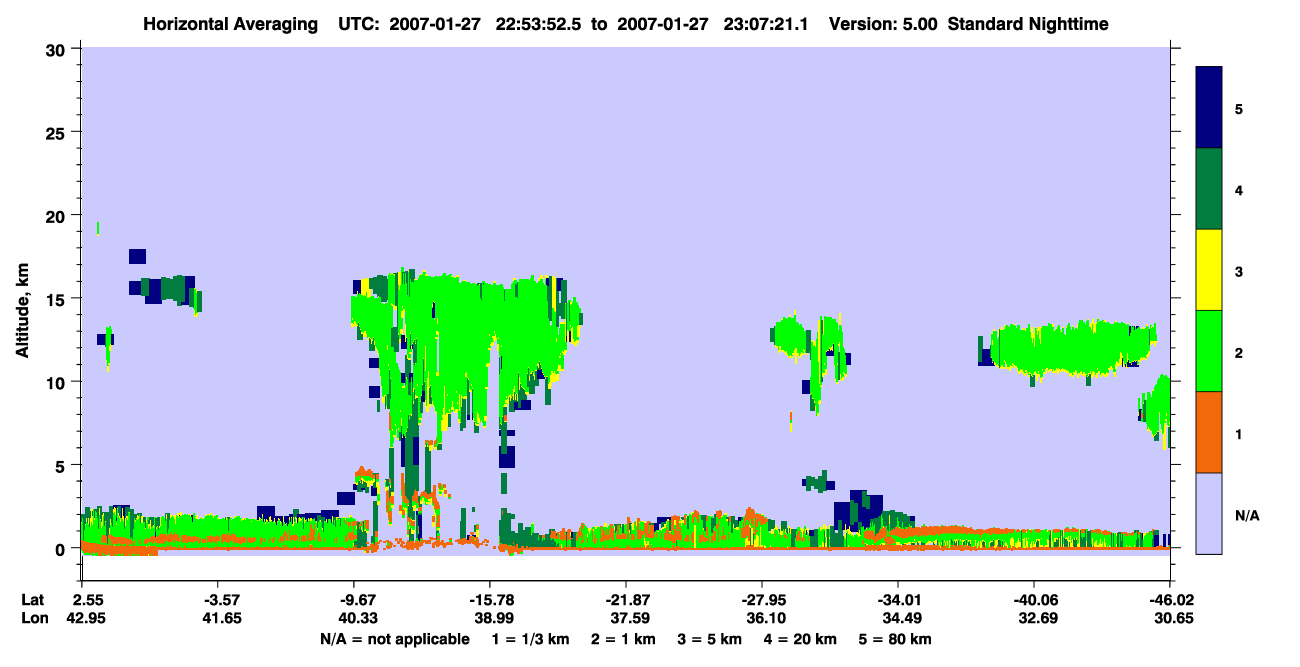The image size is (1300, 667).
Task: Click the latitude value -3.57
Action: (219, 600)
